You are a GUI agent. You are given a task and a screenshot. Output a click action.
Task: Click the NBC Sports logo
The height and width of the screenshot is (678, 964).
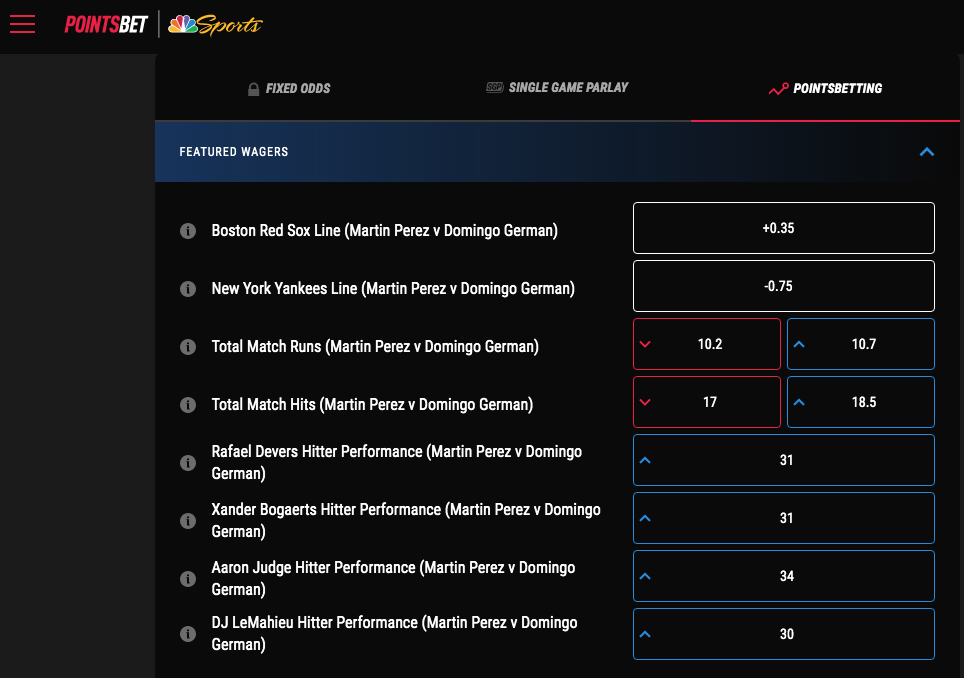click(216, 25)
